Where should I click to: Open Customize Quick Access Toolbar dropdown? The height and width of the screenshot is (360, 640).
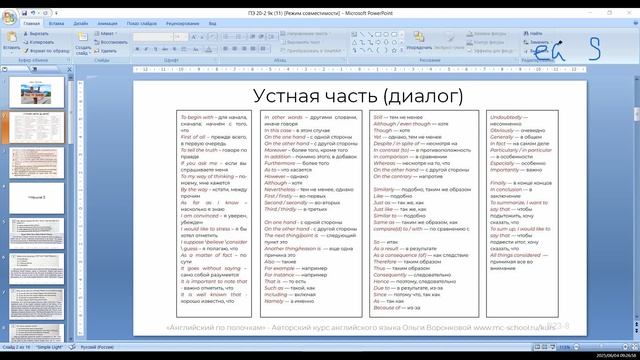tap(56, 13)
